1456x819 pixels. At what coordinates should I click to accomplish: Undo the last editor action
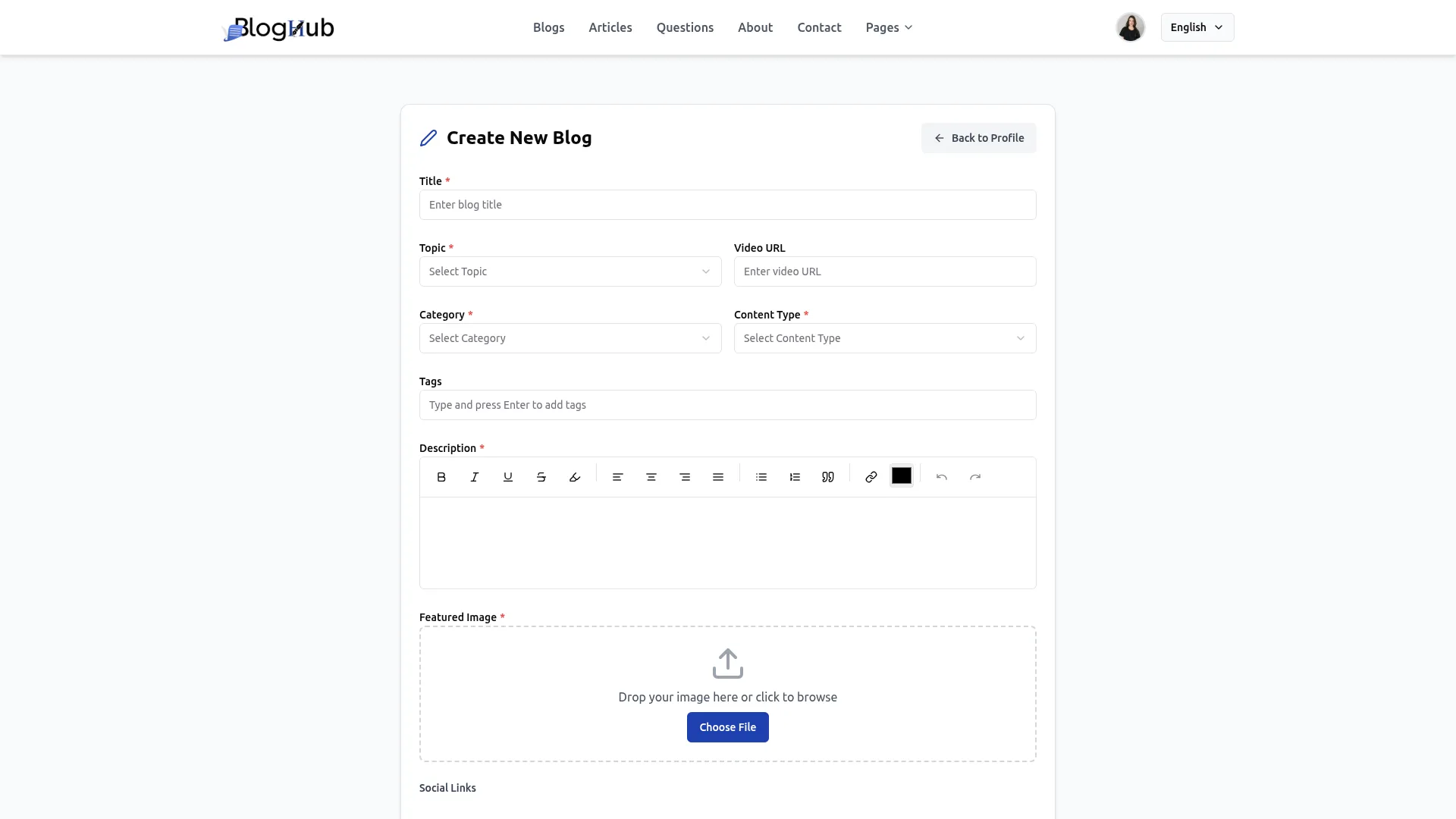tap(941, 477)
